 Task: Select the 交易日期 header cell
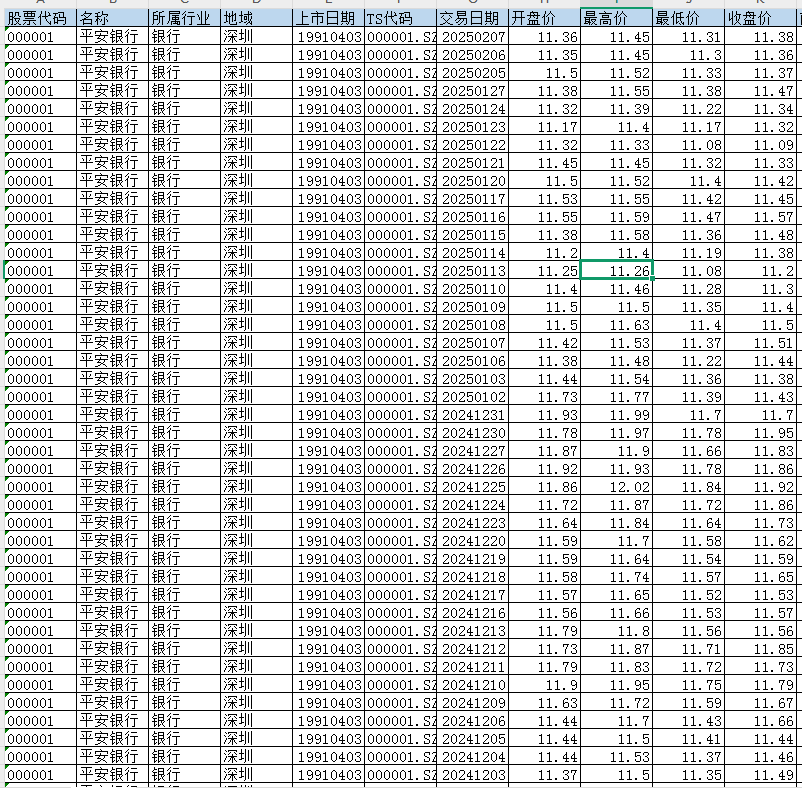pos(473,18)
